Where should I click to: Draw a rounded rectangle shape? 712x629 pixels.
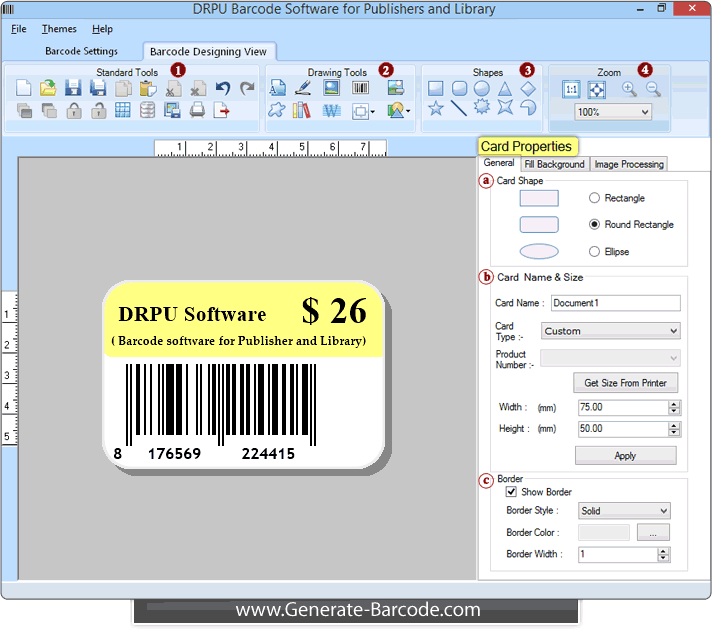click(x=459, y=88)
